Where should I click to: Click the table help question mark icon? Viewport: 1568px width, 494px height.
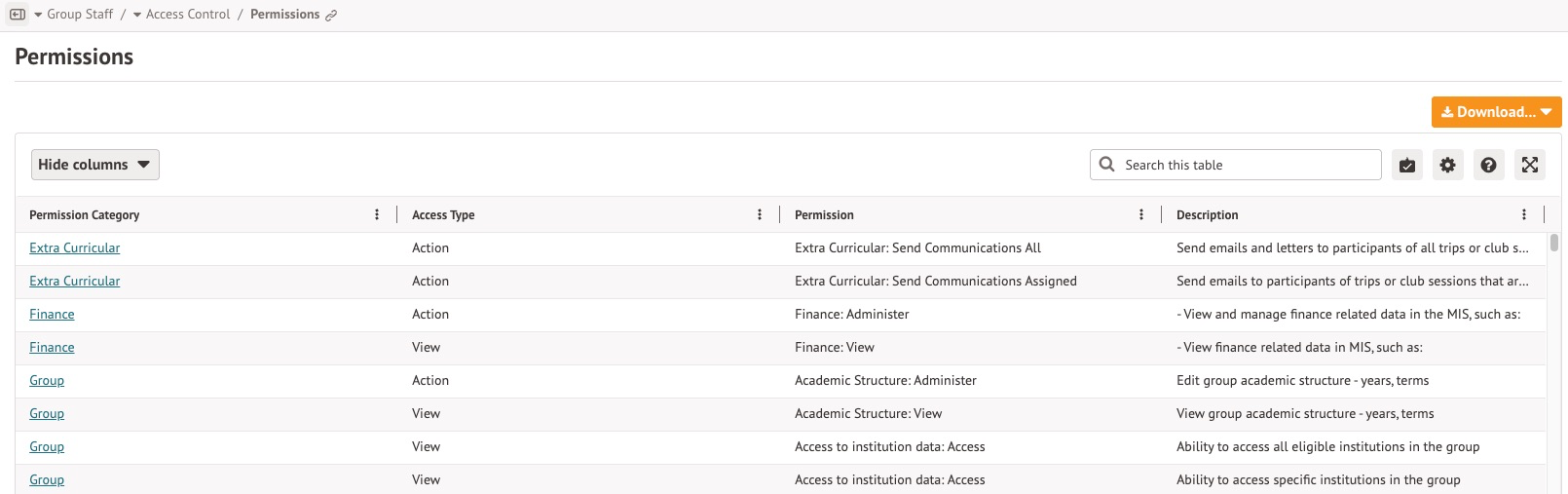(1488, 165)
